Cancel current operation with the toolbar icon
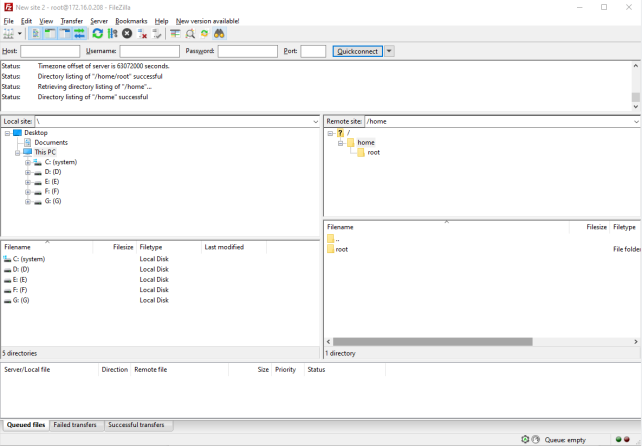 127,34
